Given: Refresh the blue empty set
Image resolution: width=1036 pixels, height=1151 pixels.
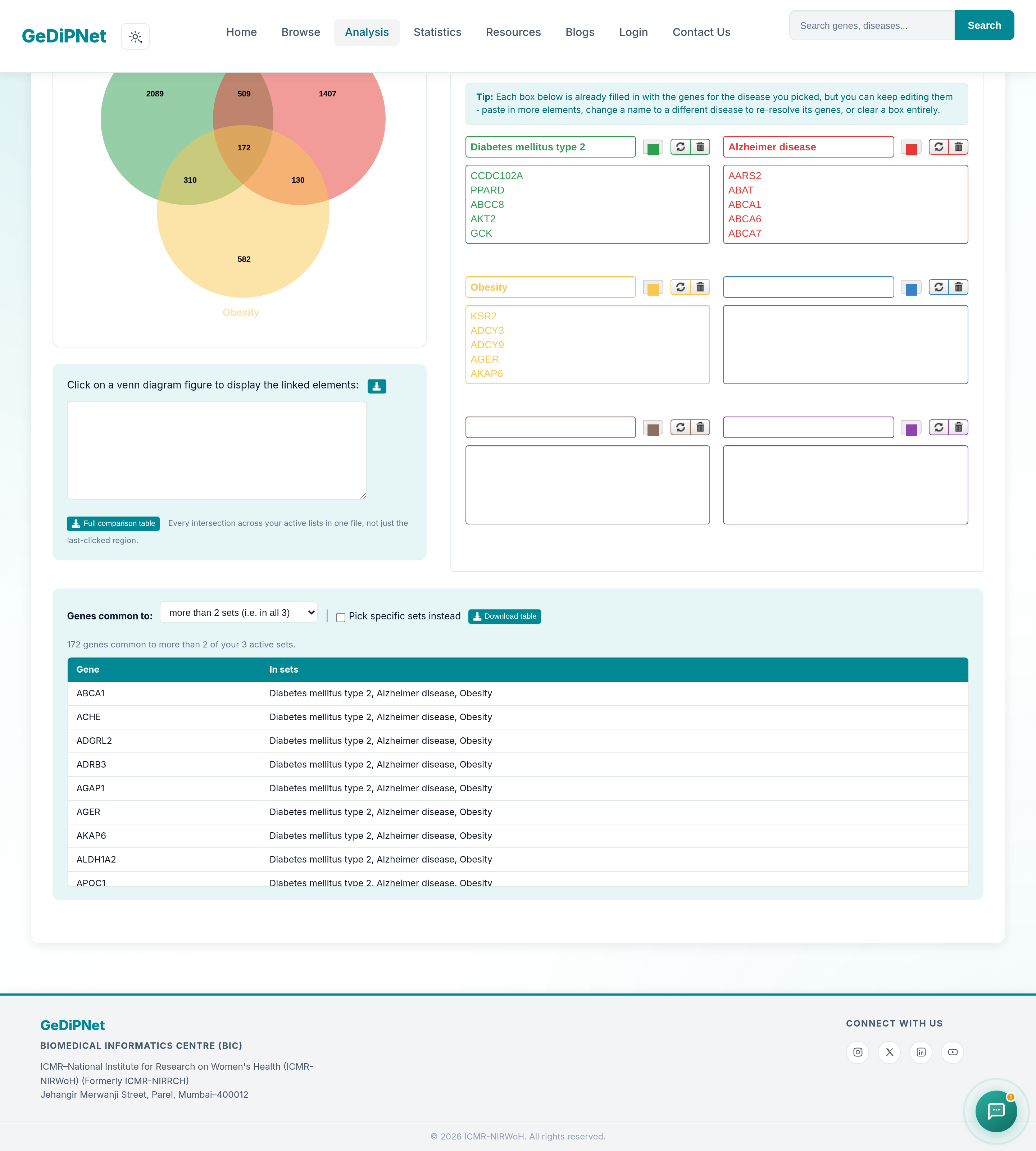Looking at the screenshot, I should click(x=939, y=287).
